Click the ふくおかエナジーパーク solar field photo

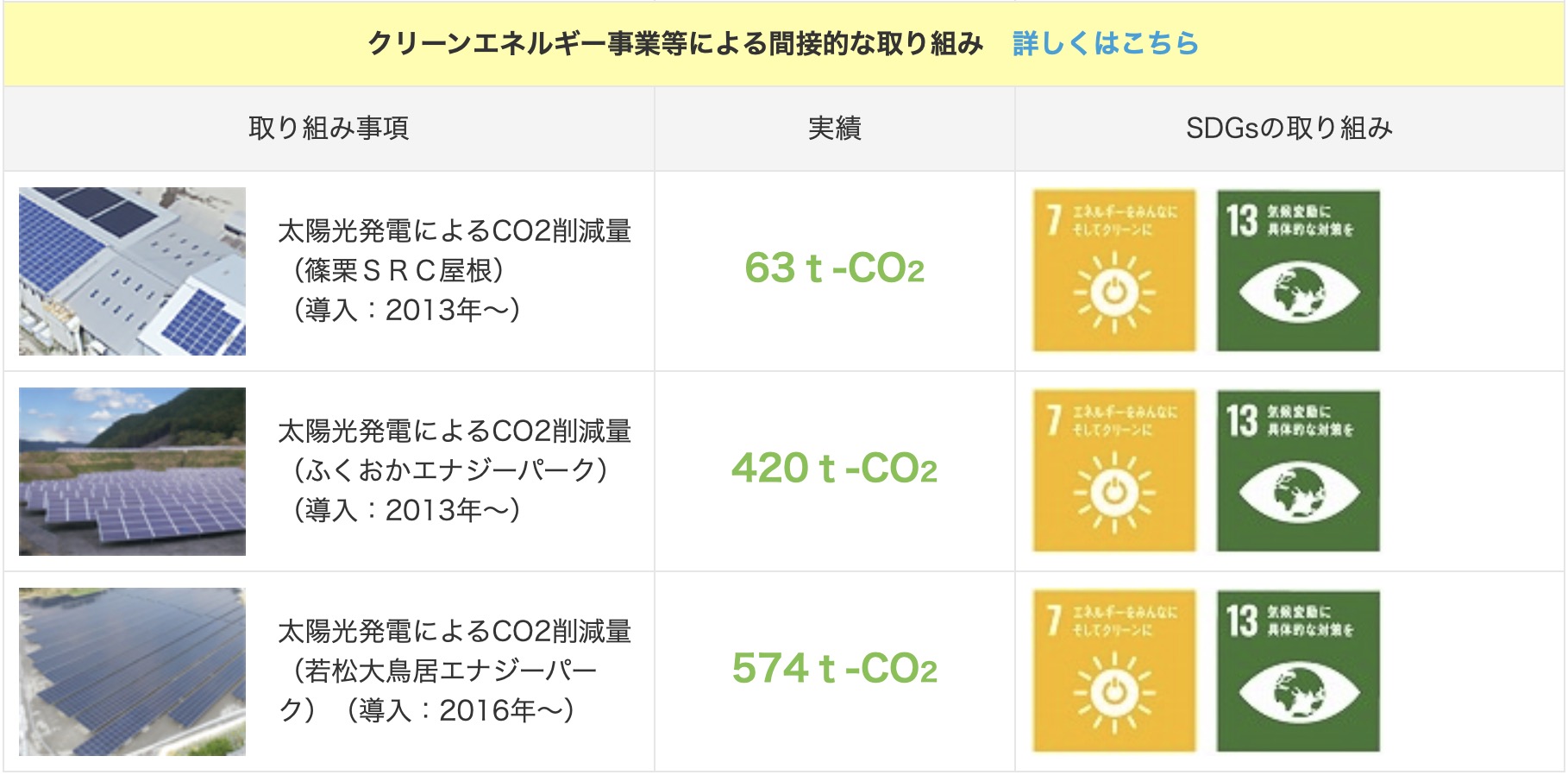click(132, 471)
